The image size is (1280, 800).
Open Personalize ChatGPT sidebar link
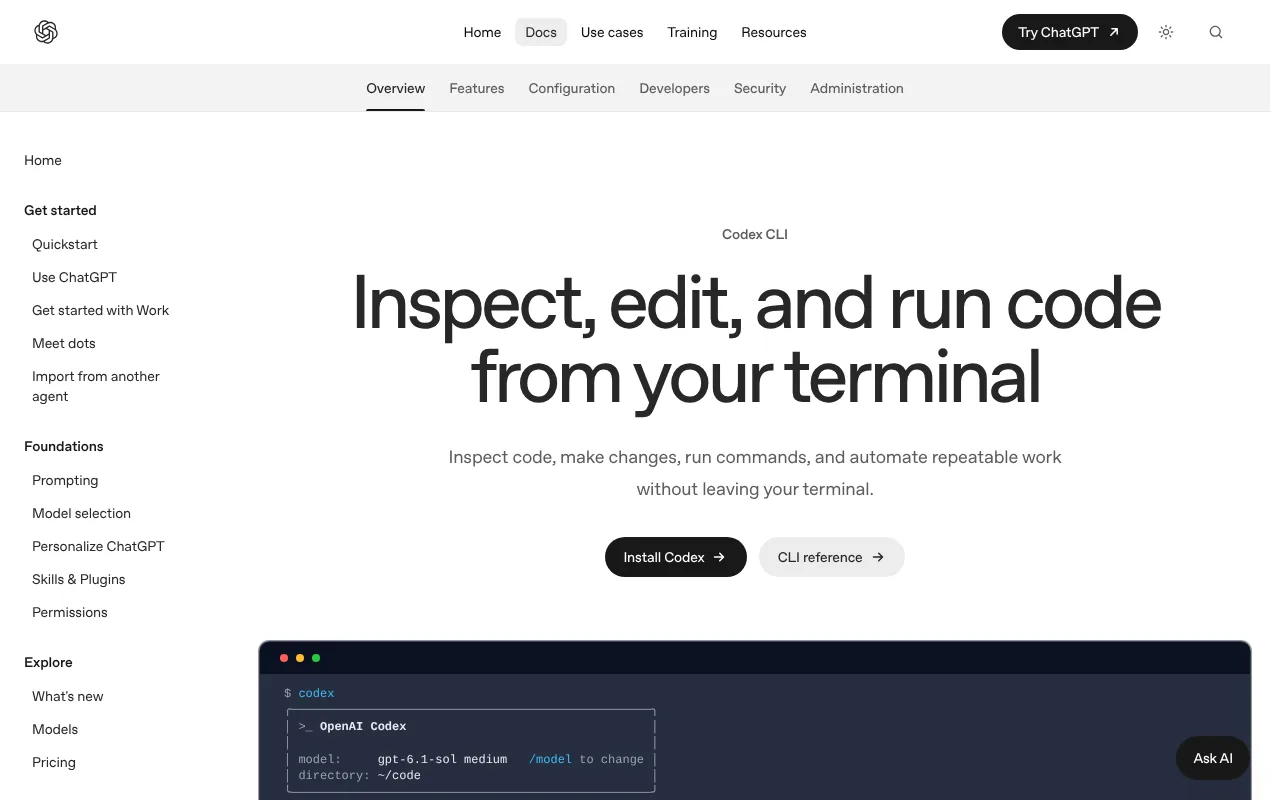(x=98, y=546)
